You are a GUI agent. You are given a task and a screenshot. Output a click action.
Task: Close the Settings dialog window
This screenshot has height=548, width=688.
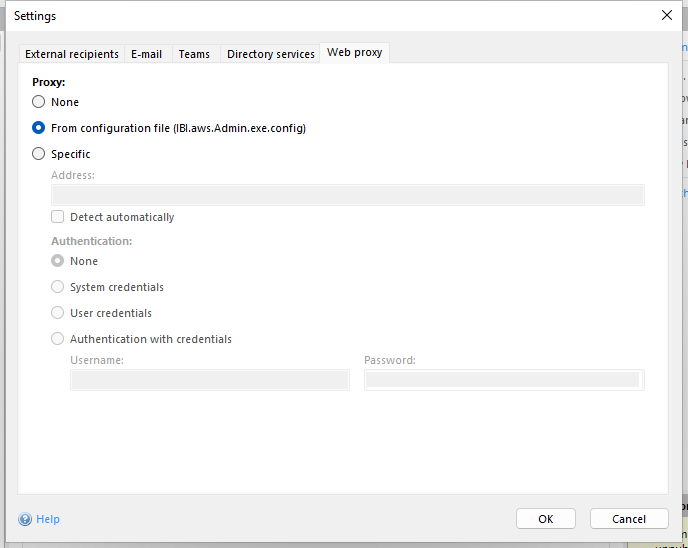pyautogui.click(x=666, y=15)
